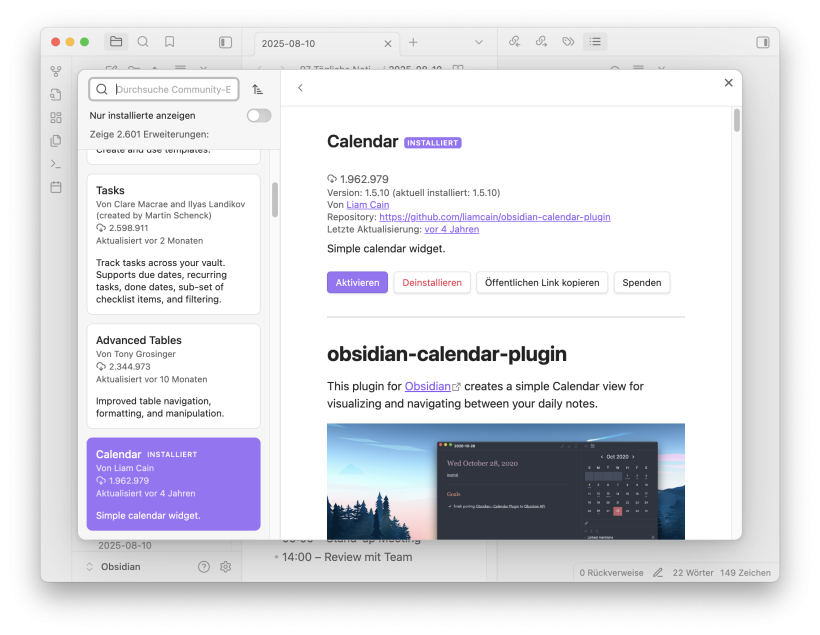The image size is (820, 635).
Task: Toggle the editing mode pencil icon
Action: tap(658, 573)
